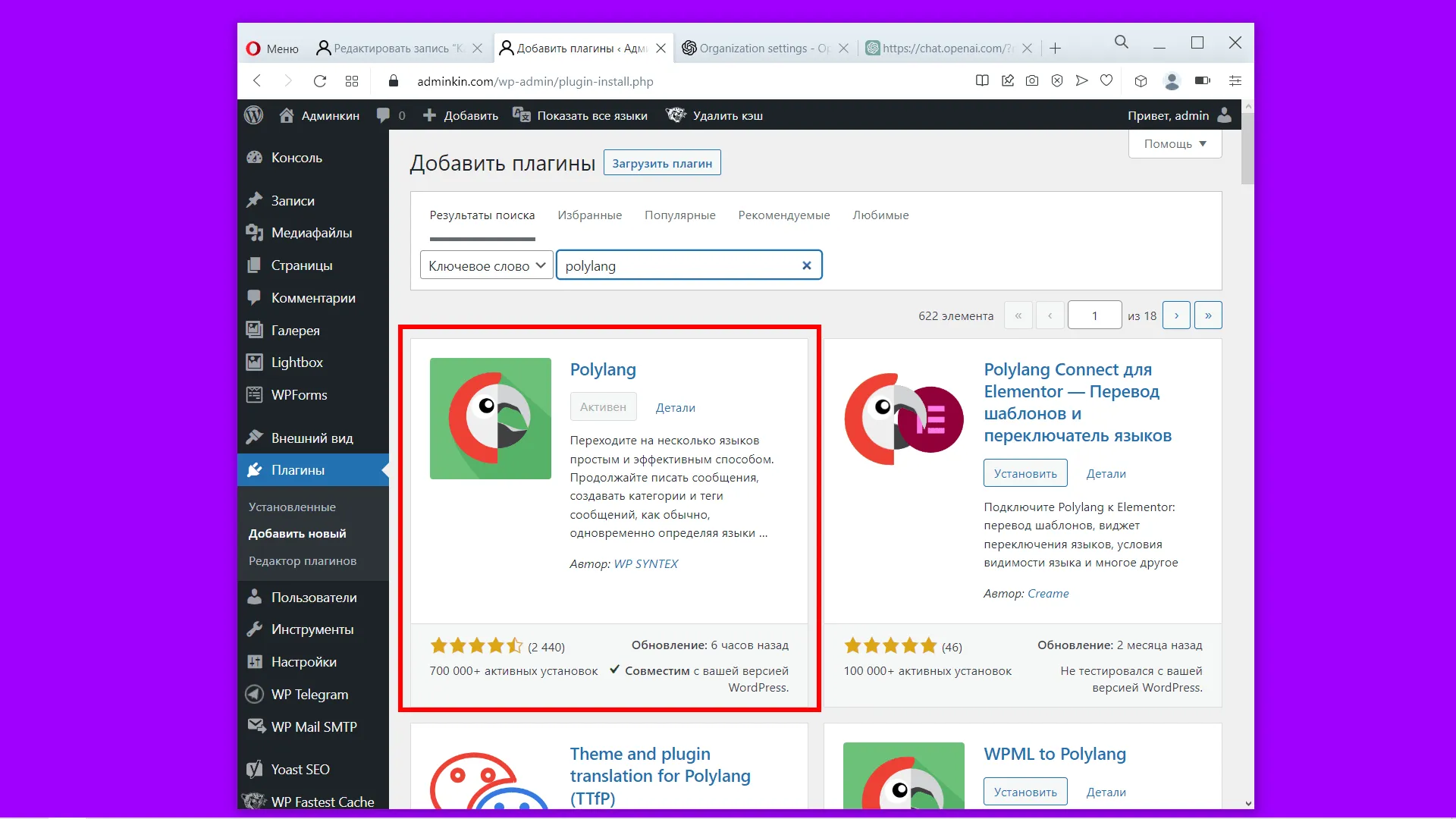Take a snapshot with camera icon
This screenshot has width=1456, height=819.
(1032, 80)
